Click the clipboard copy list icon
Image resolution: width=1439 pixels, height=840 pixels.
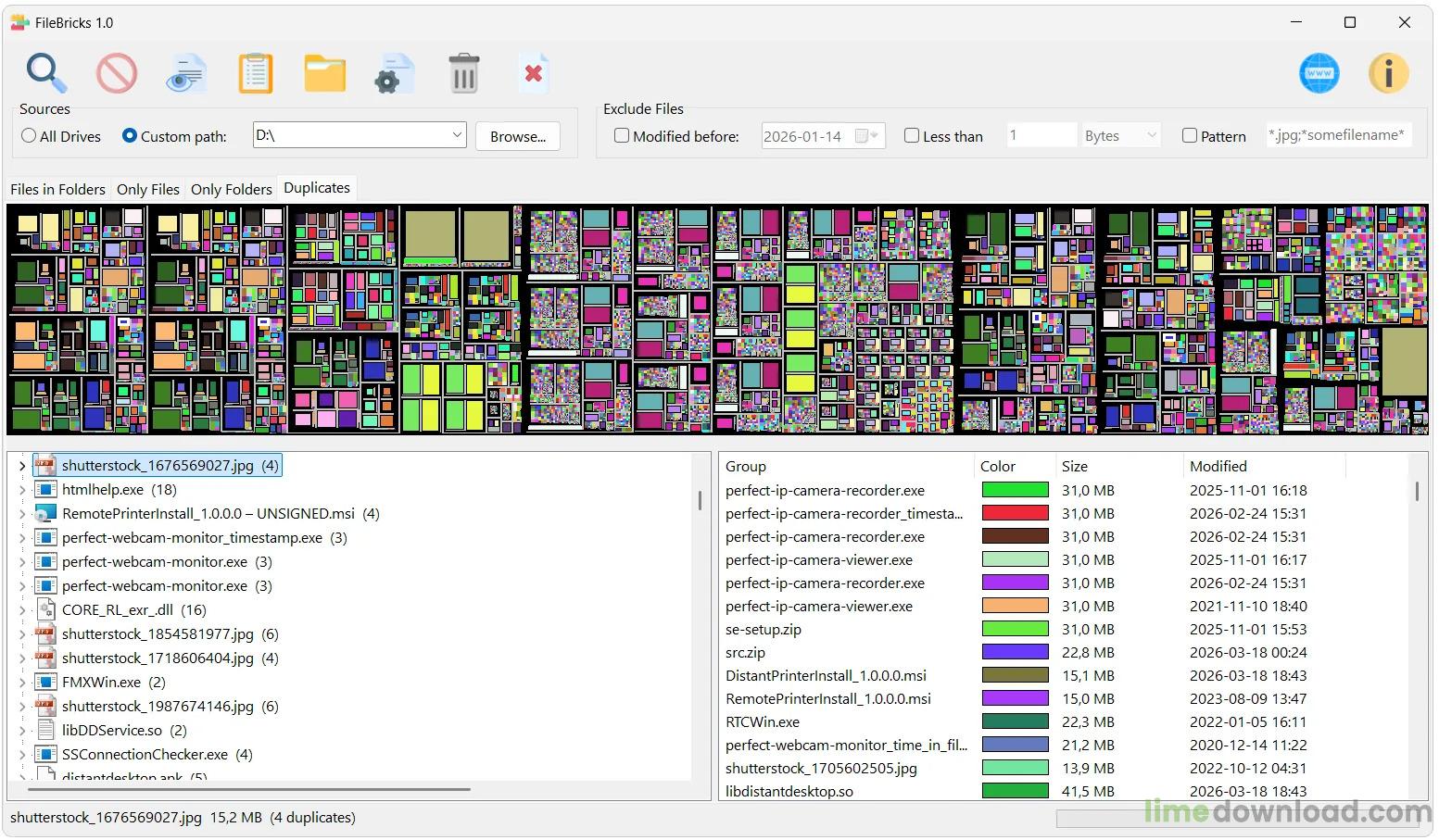coord(255,73)
